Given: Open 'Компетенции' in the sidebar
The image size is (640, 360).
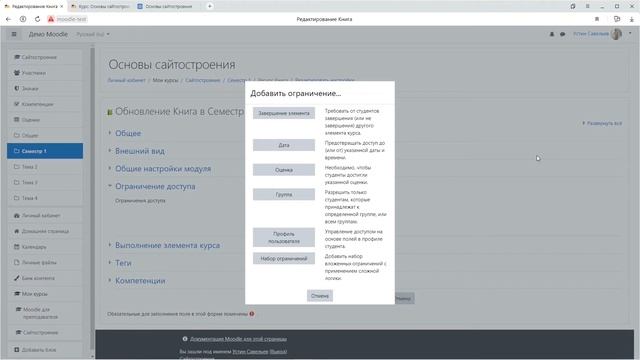Looking at the screenshot, I should (45, 104).
